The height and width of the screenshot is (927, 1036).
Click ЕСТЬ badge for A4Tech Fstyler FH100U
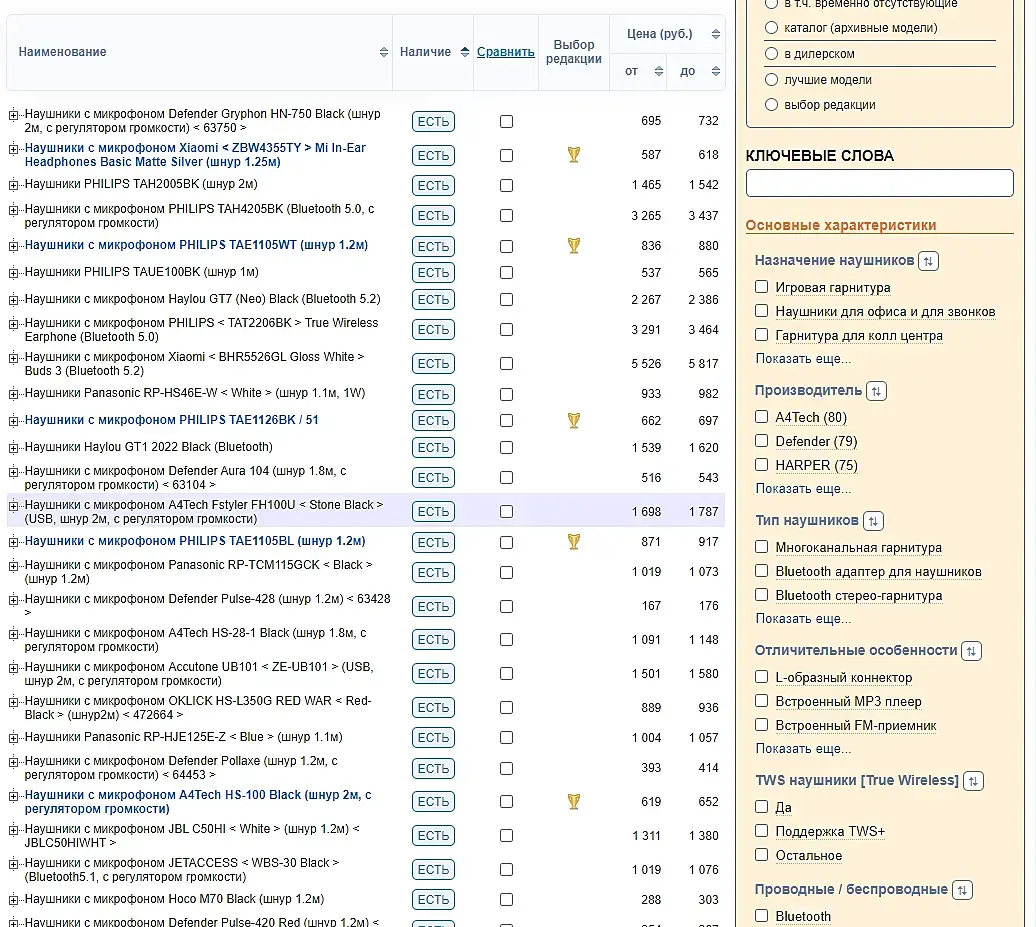(433, 511)
